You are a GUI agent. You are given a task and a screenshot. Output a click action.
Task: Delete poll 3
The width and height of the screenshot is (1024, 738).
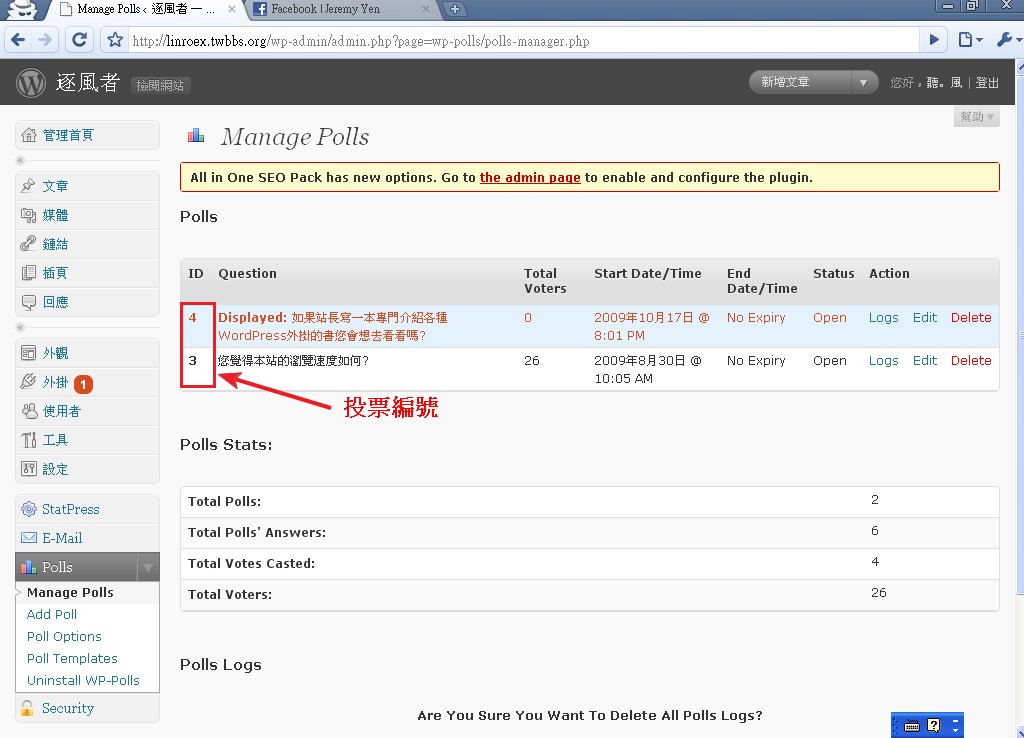[971, 361]
